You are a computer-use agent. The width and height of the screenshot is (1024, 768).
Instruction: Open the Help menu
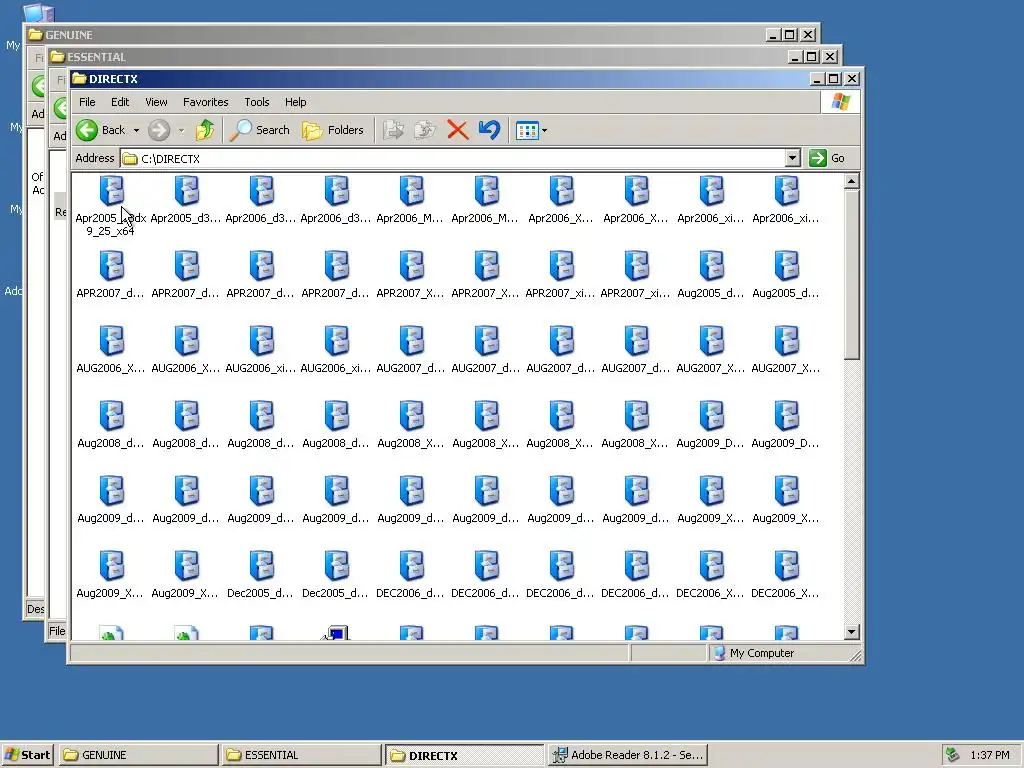[x=295, y=102]
